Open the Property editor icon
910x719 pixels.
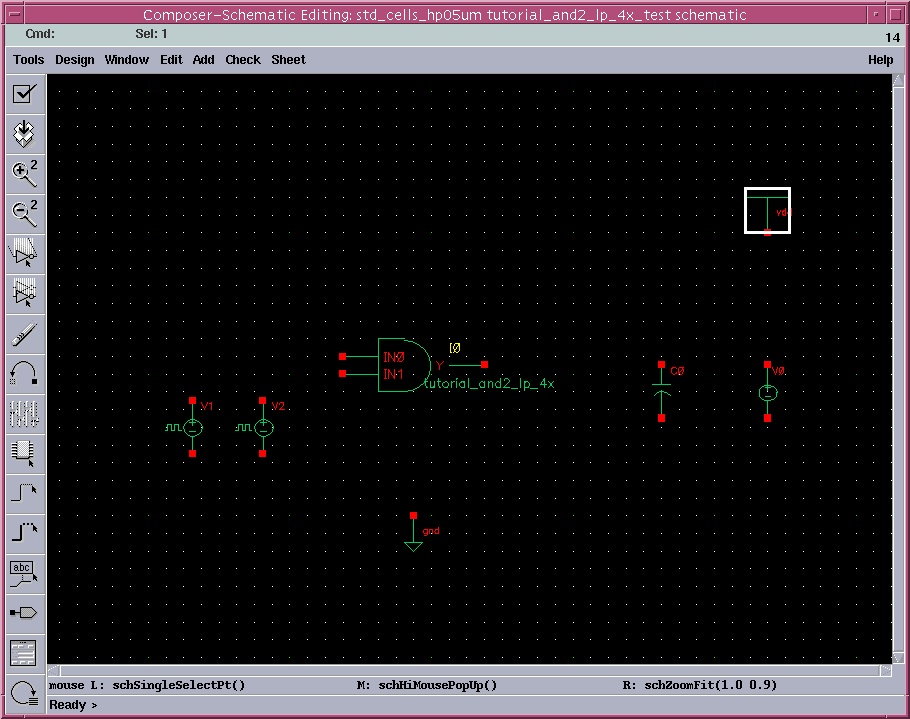click(x=24, y=413)
